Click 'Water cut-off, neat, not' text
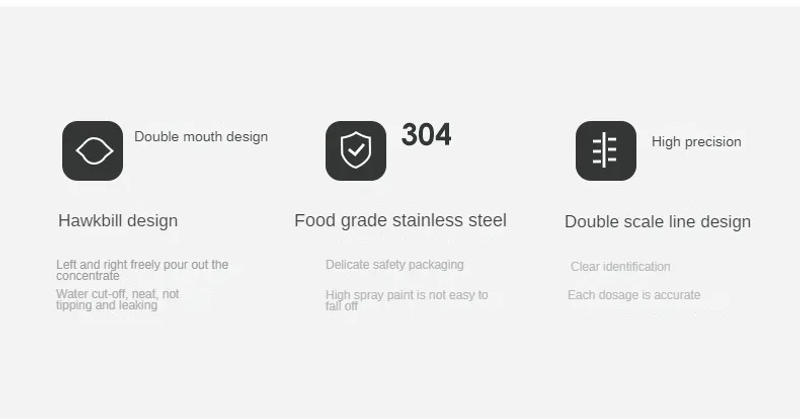 click(x=117, y=294)
